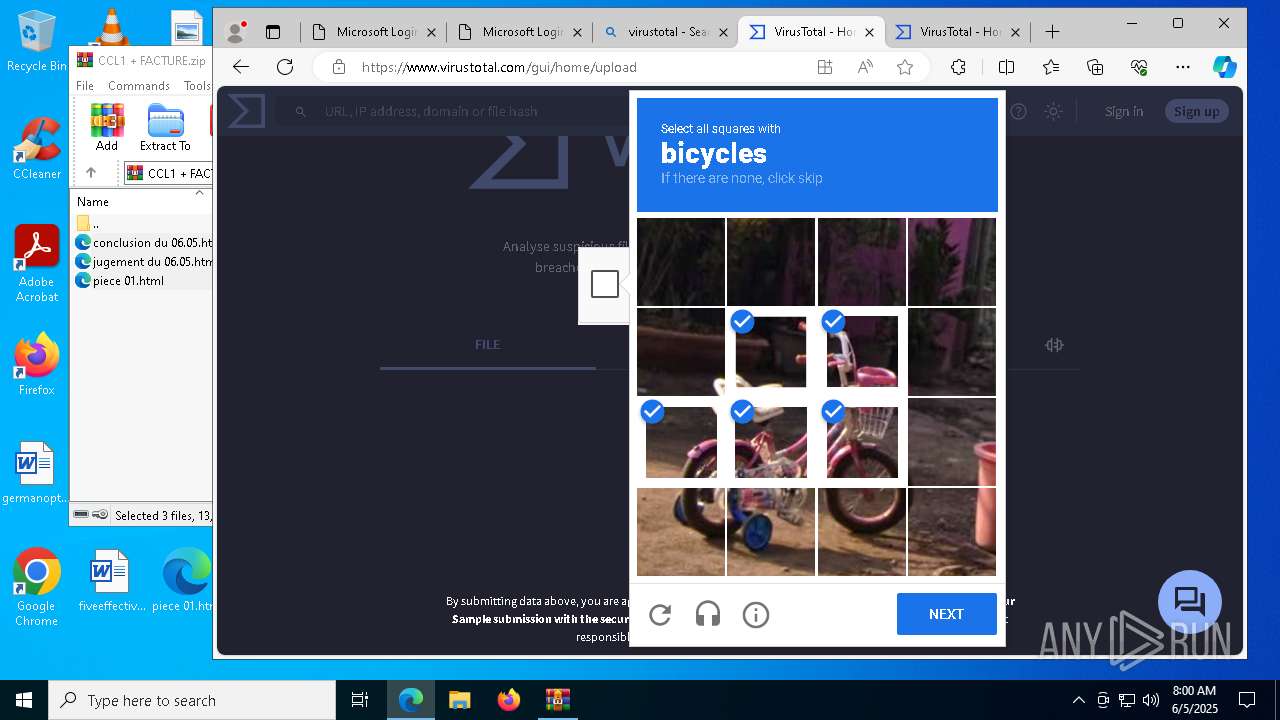Go up one folder in WinRAR
The height and width of the screenshot is (720, 1280).
click(x=90, y=173)
